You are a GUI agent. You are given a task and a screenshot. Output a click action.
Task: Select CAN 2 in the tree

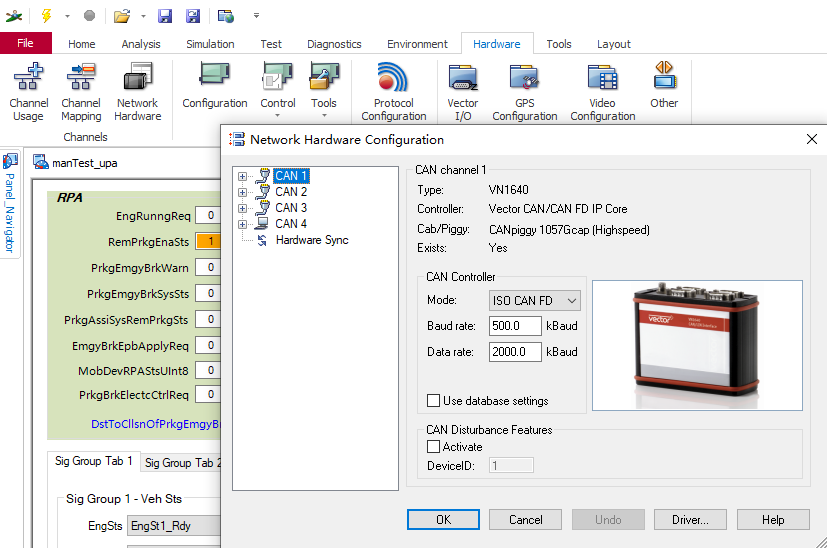[291, 192]
